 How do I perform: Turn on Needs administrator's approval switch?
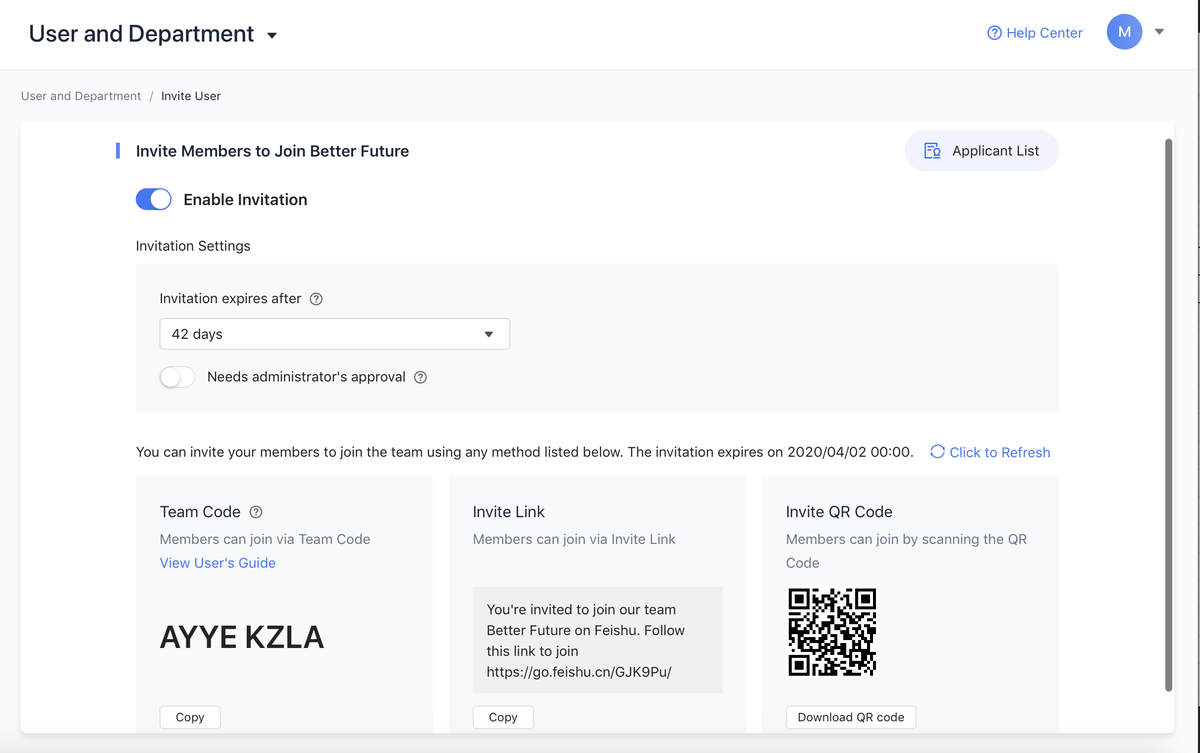[177, 377]
